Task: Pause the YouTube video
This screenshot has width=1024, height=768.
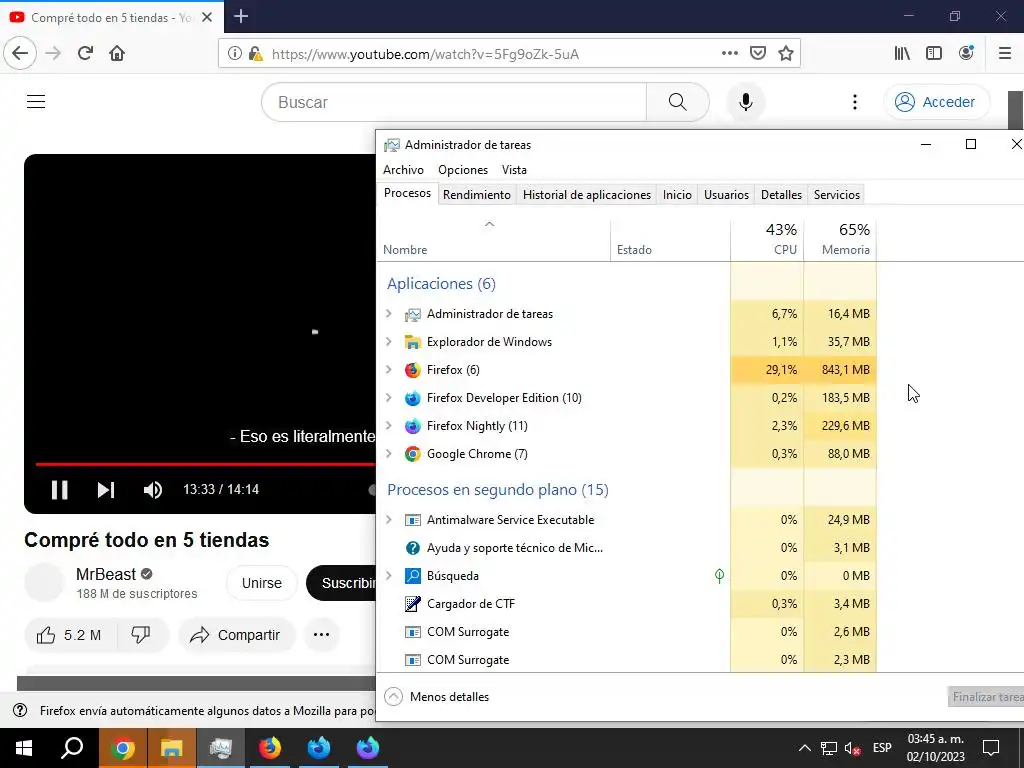Action: pos(59,490)
